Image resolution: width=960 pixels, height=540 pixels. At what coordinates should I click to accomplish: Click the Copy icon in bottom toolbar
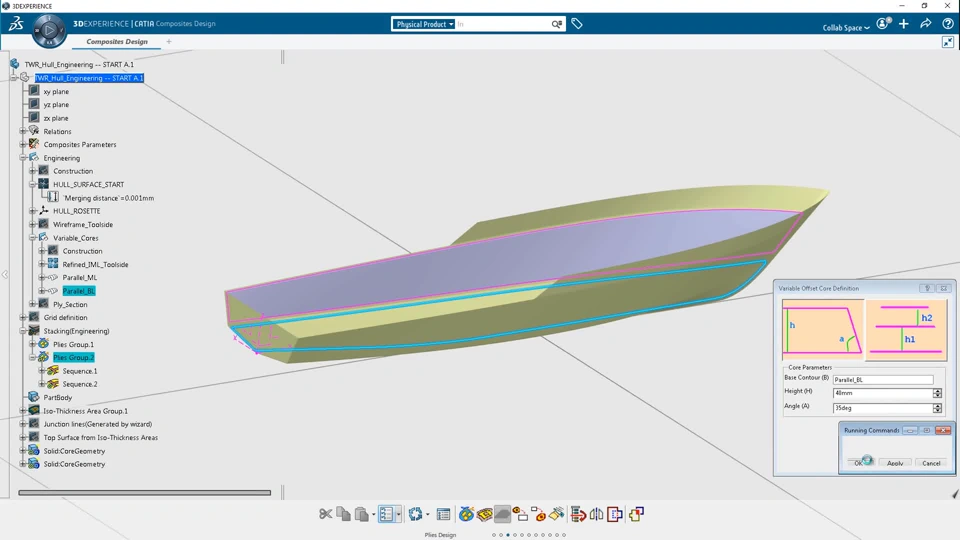343,514
